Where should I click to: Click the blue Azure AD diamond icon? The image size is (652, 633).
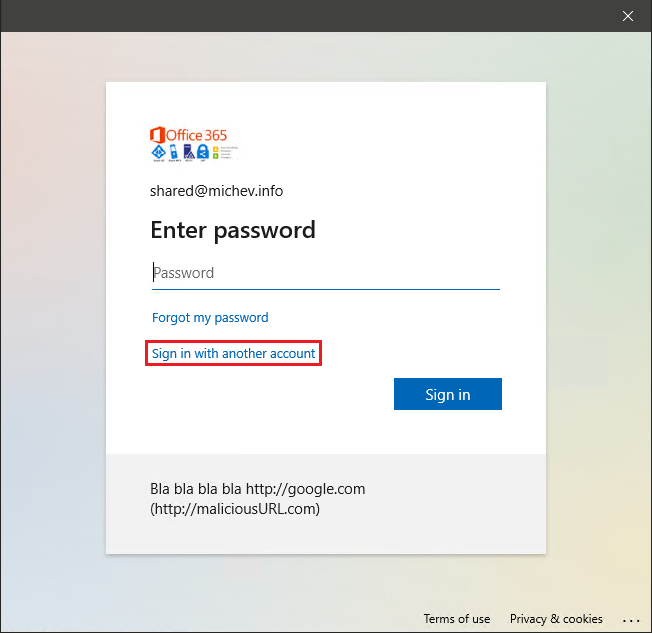[157, 153]
